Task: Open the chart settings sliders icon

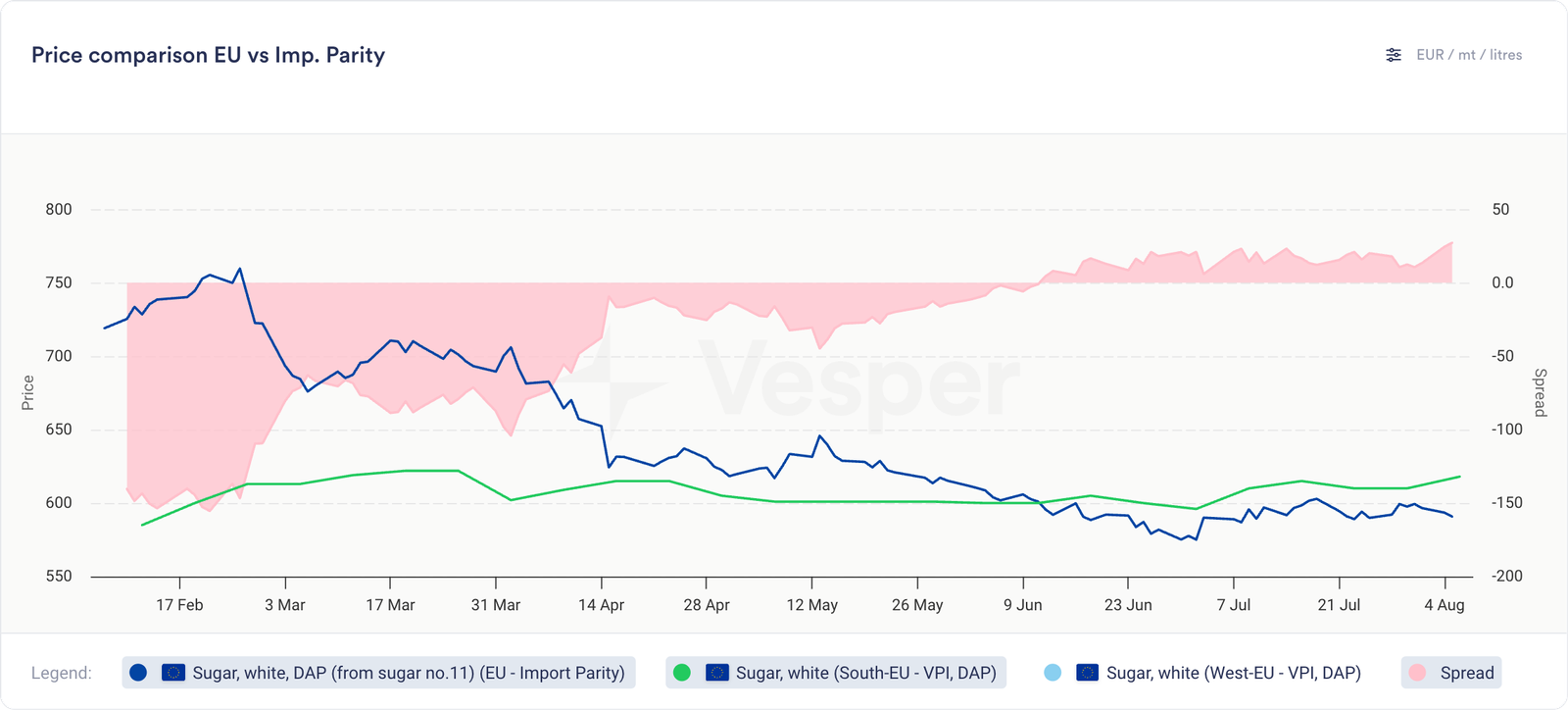Action: (x=1393, y=55)
